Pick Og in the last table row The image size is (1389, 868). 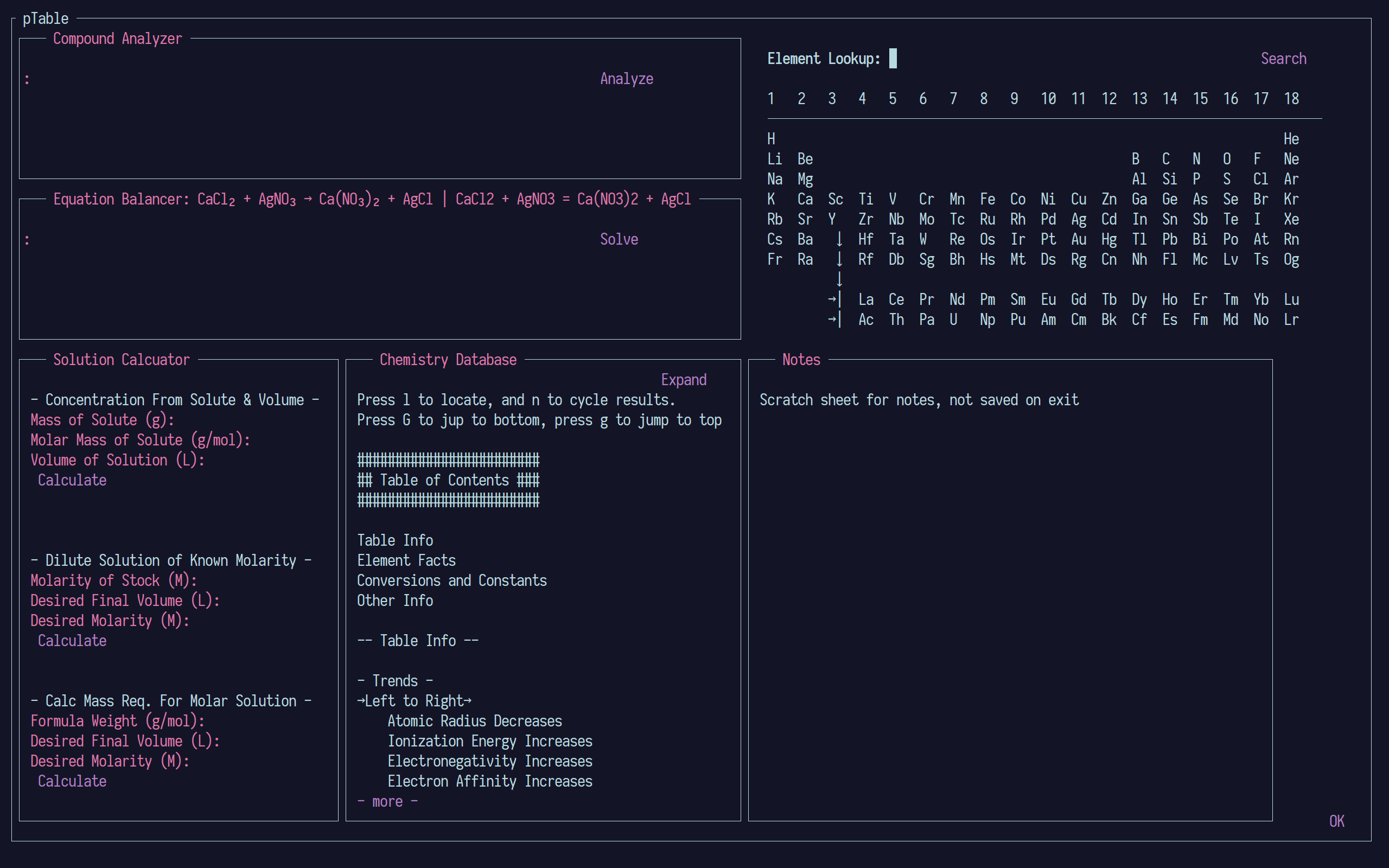pos(1291,259)
